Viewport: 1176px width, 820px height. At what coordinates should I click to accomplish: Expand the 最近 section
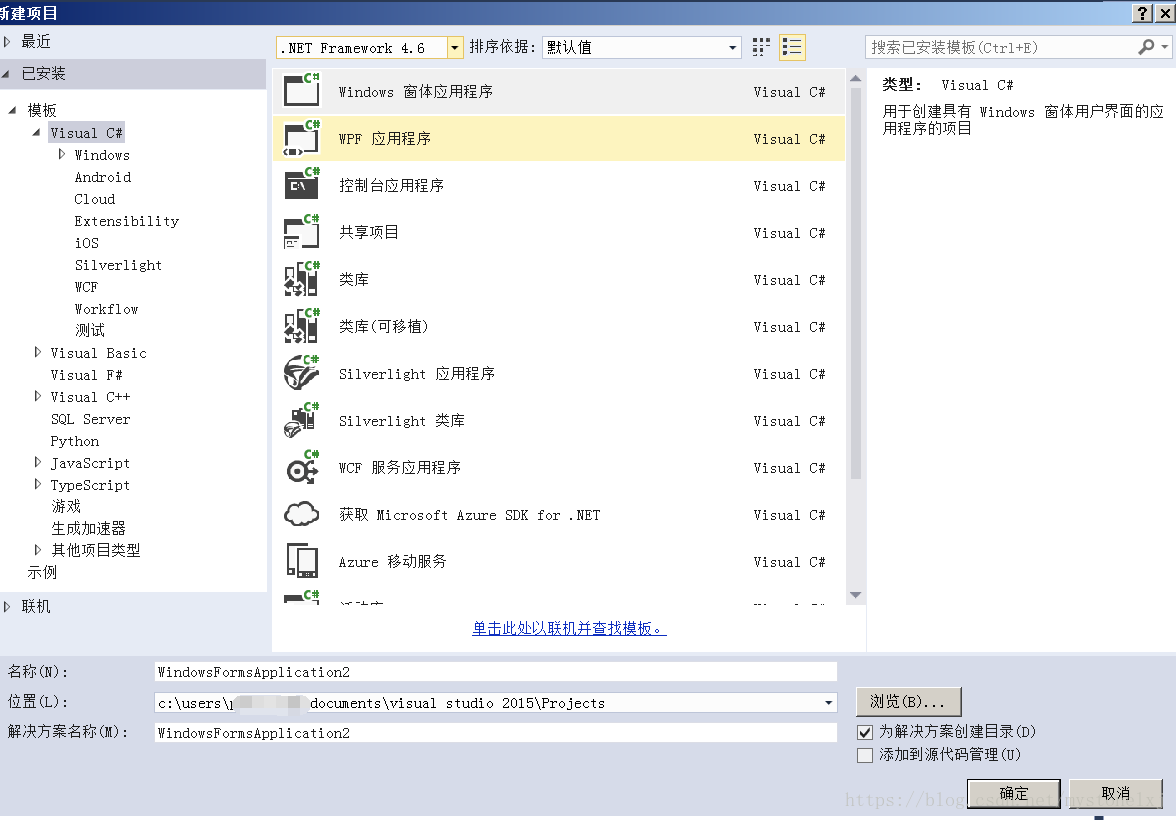pos(8,41)
